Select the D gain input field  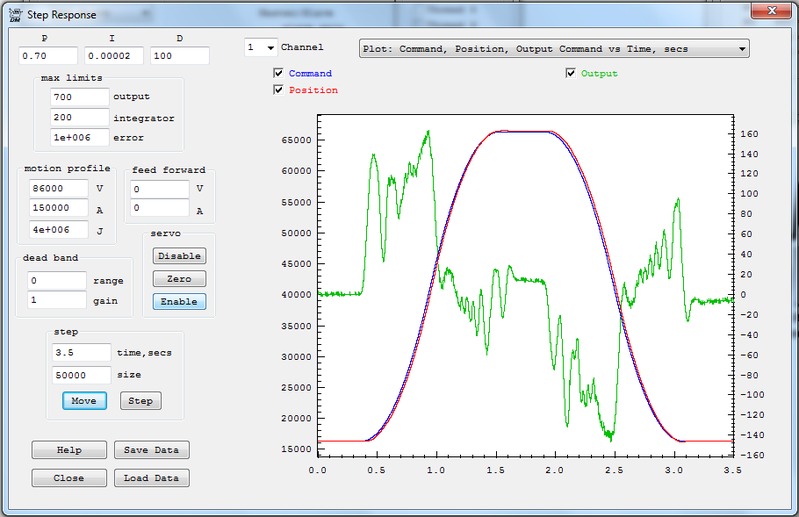(179, 57)
